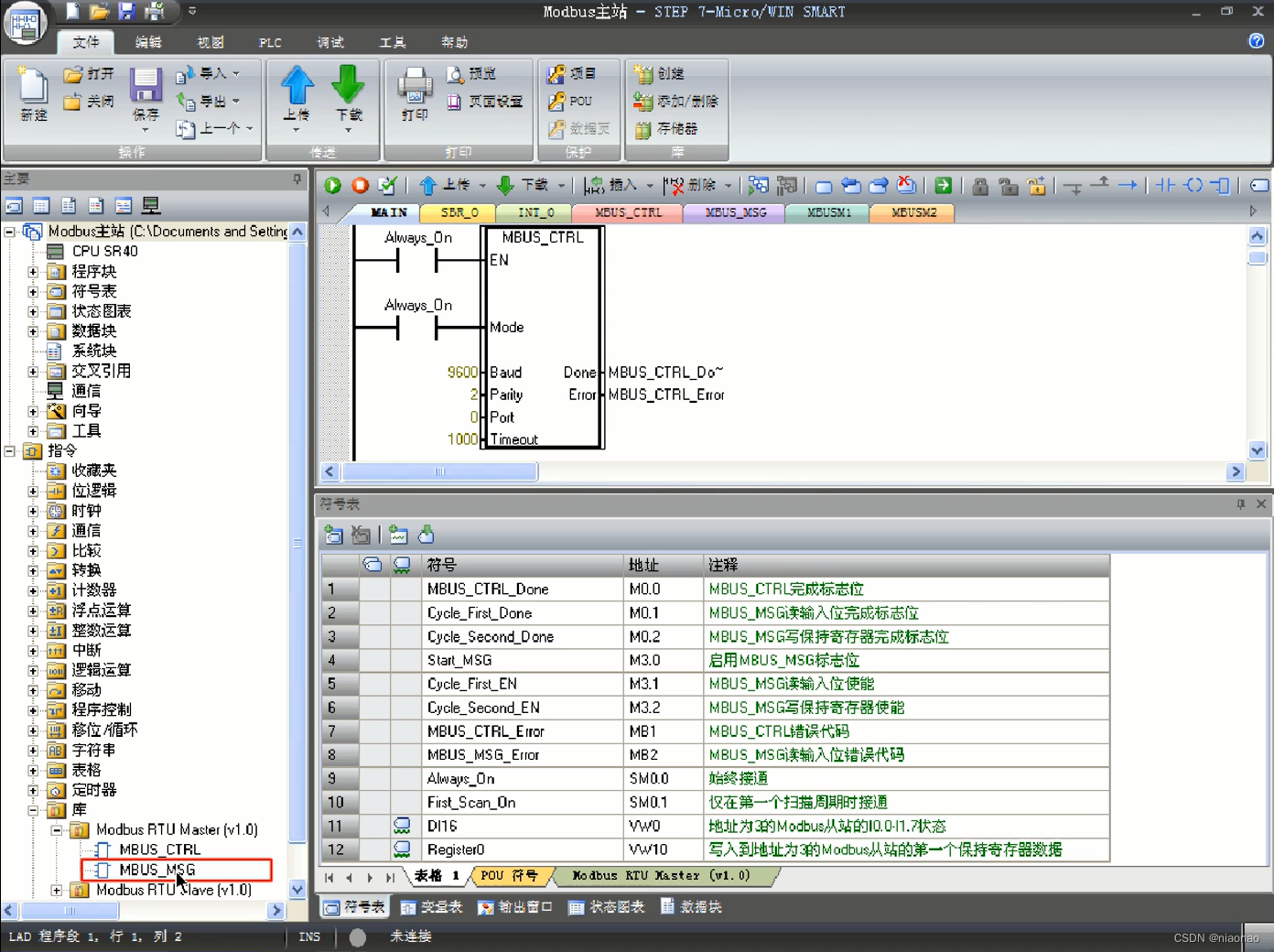Click the Start_MSG symbol cell

pos(523,660)
